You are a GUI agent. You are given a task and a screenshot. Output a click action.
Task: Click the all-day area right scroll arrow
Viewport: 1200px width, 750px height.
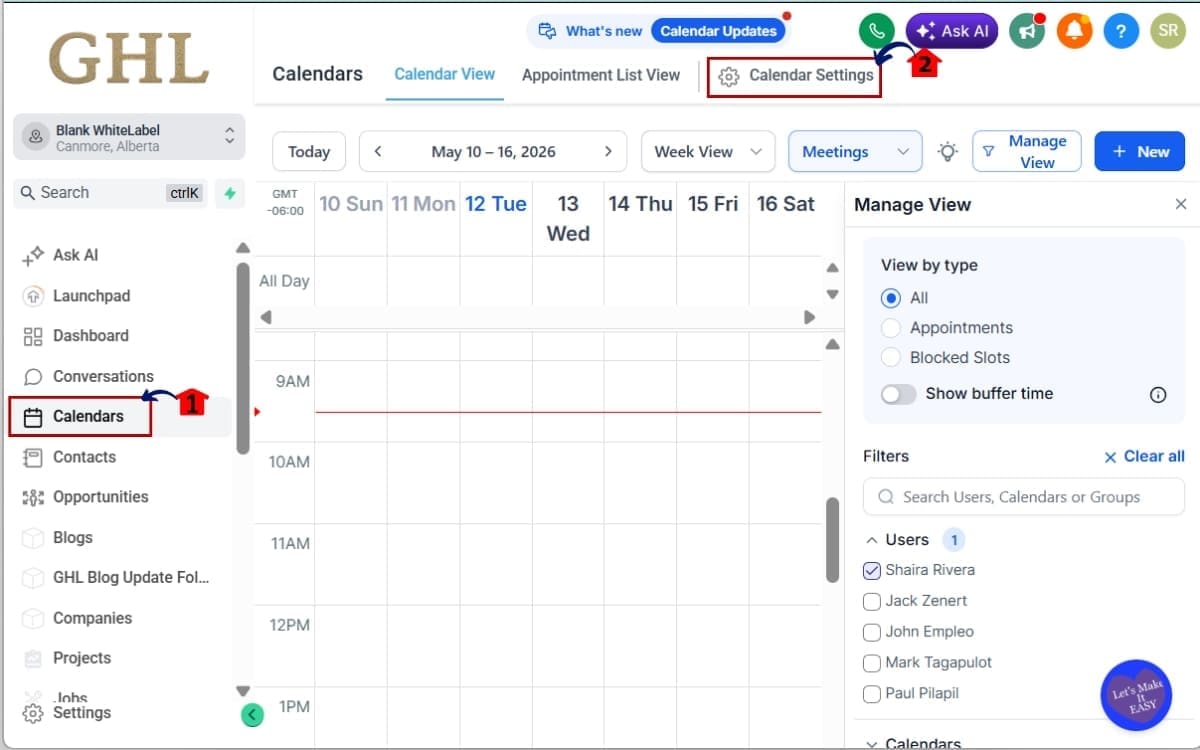[810, 317]
